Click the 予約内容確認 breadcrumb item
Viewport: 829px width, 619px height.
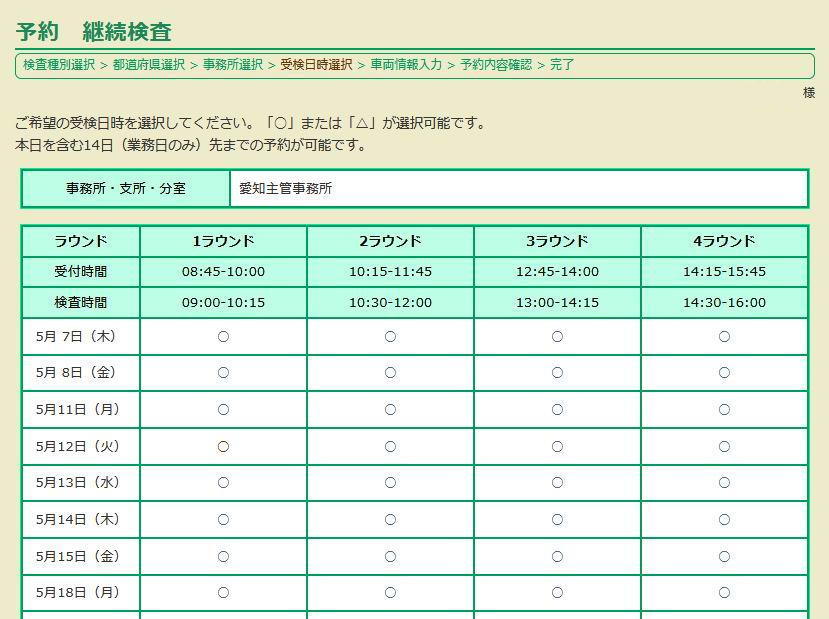[x=496, y=64]
